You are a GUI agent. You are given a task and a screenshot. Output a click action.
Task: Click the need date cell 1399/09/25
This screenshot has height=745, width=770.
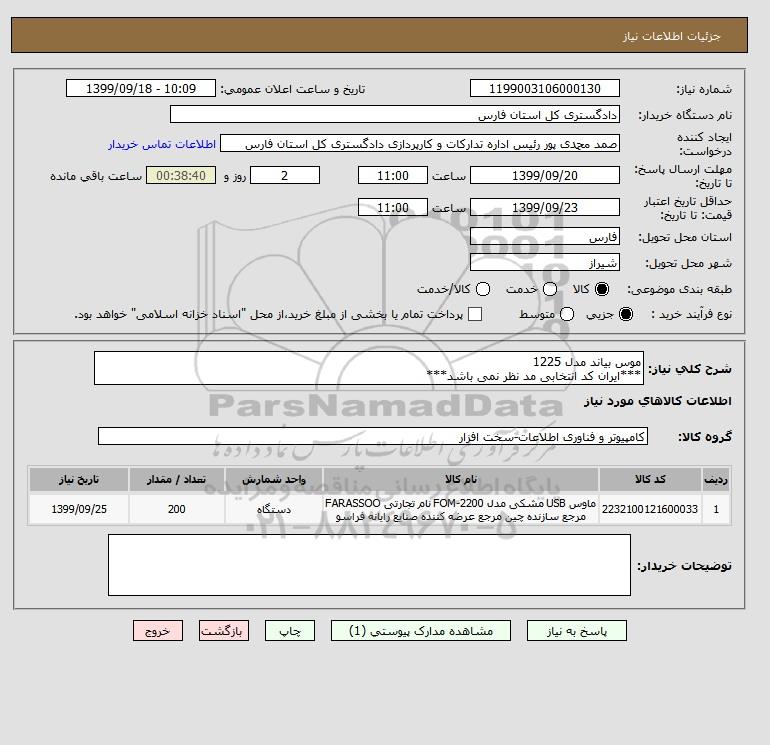point(79,509)
